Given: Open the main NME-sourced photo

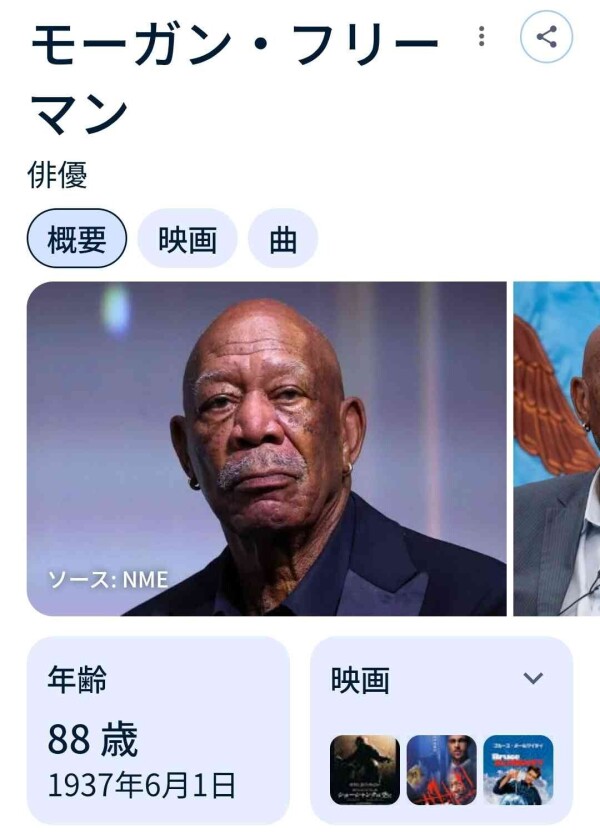Looking at the screenshot, I should click(267, 448).
